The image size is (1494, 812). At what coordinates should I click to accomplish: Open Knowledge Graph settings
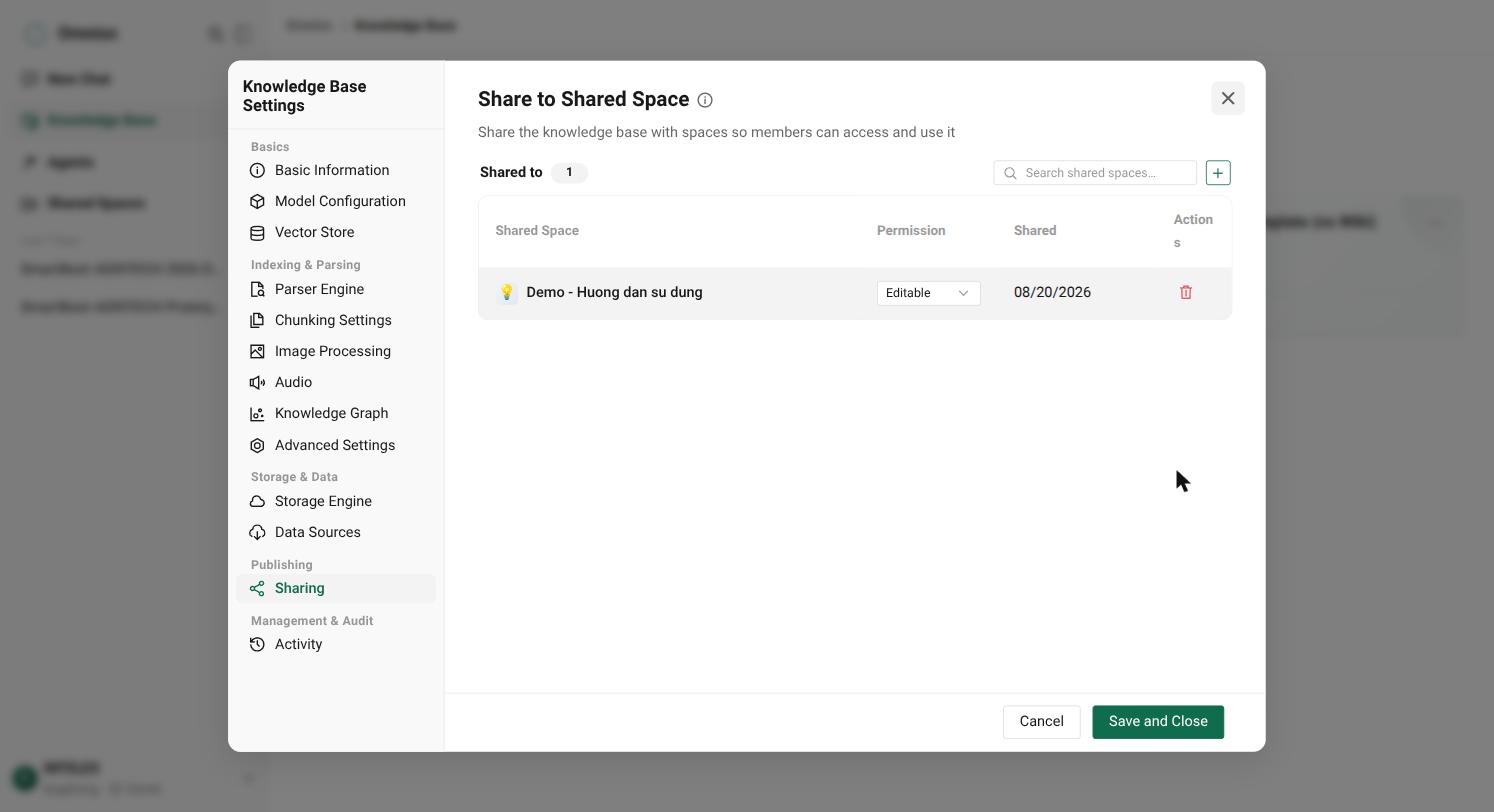(336, 413)
